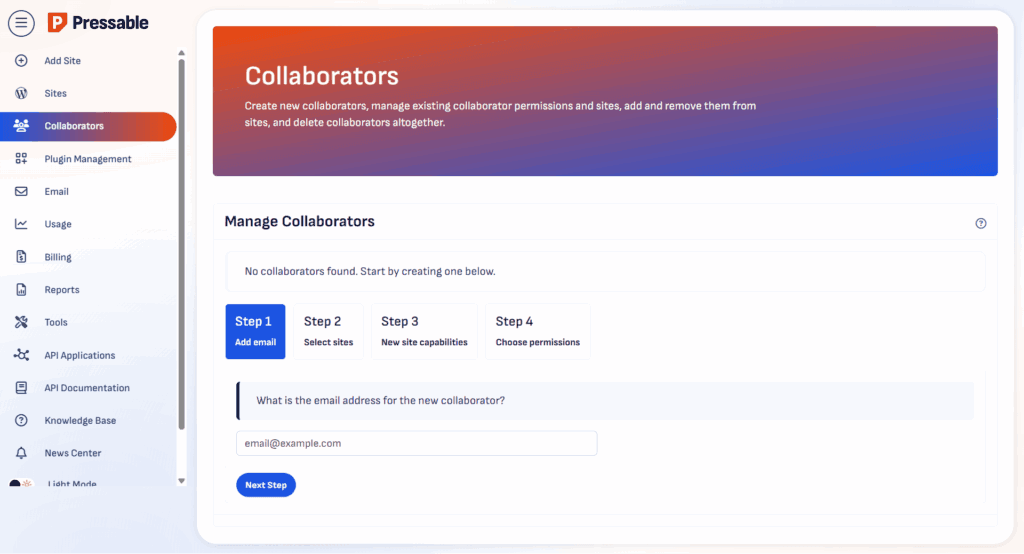The width and height of the screenshot is (1024, 554).
Task: Click the Collaborators banner title
Action: (x=322, y=76)
